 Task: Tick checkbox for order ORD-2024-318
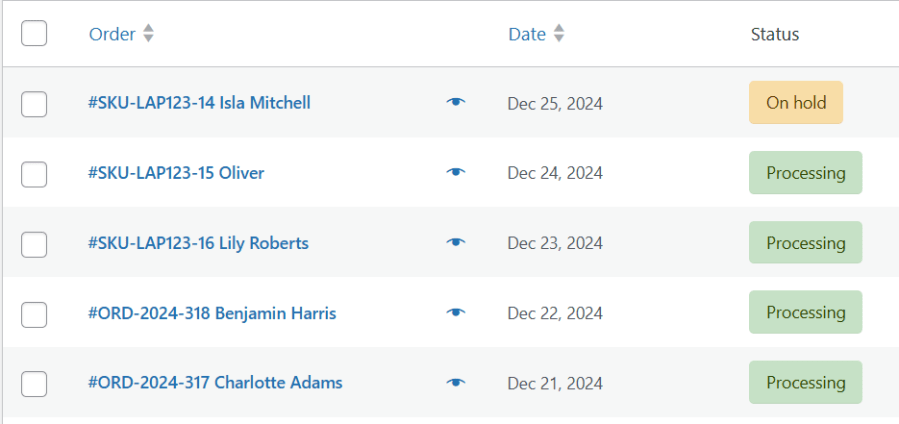click(34, 314)
